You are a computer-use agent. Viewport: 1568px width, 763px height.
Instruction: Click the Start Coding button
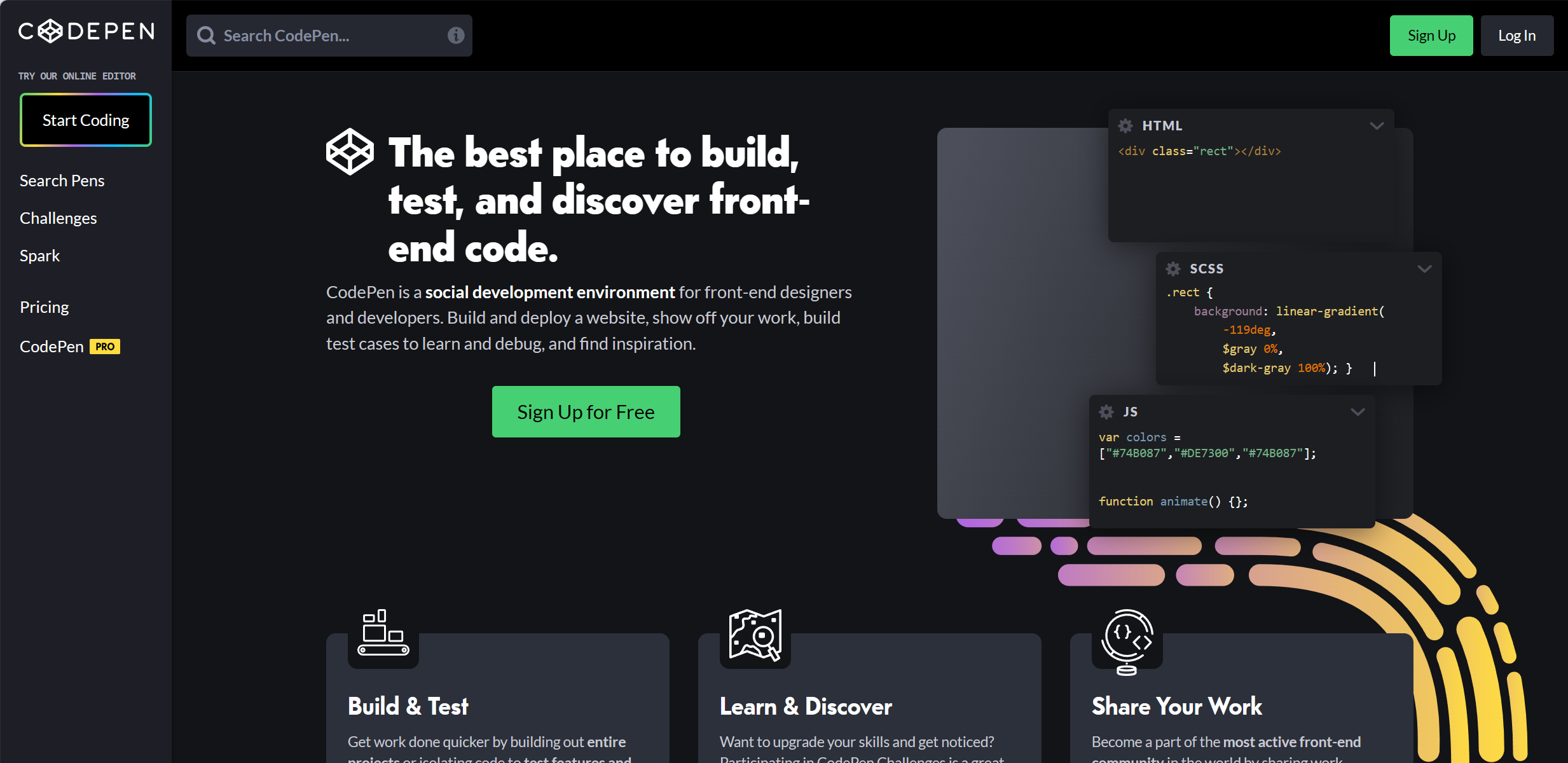point(86,120)
